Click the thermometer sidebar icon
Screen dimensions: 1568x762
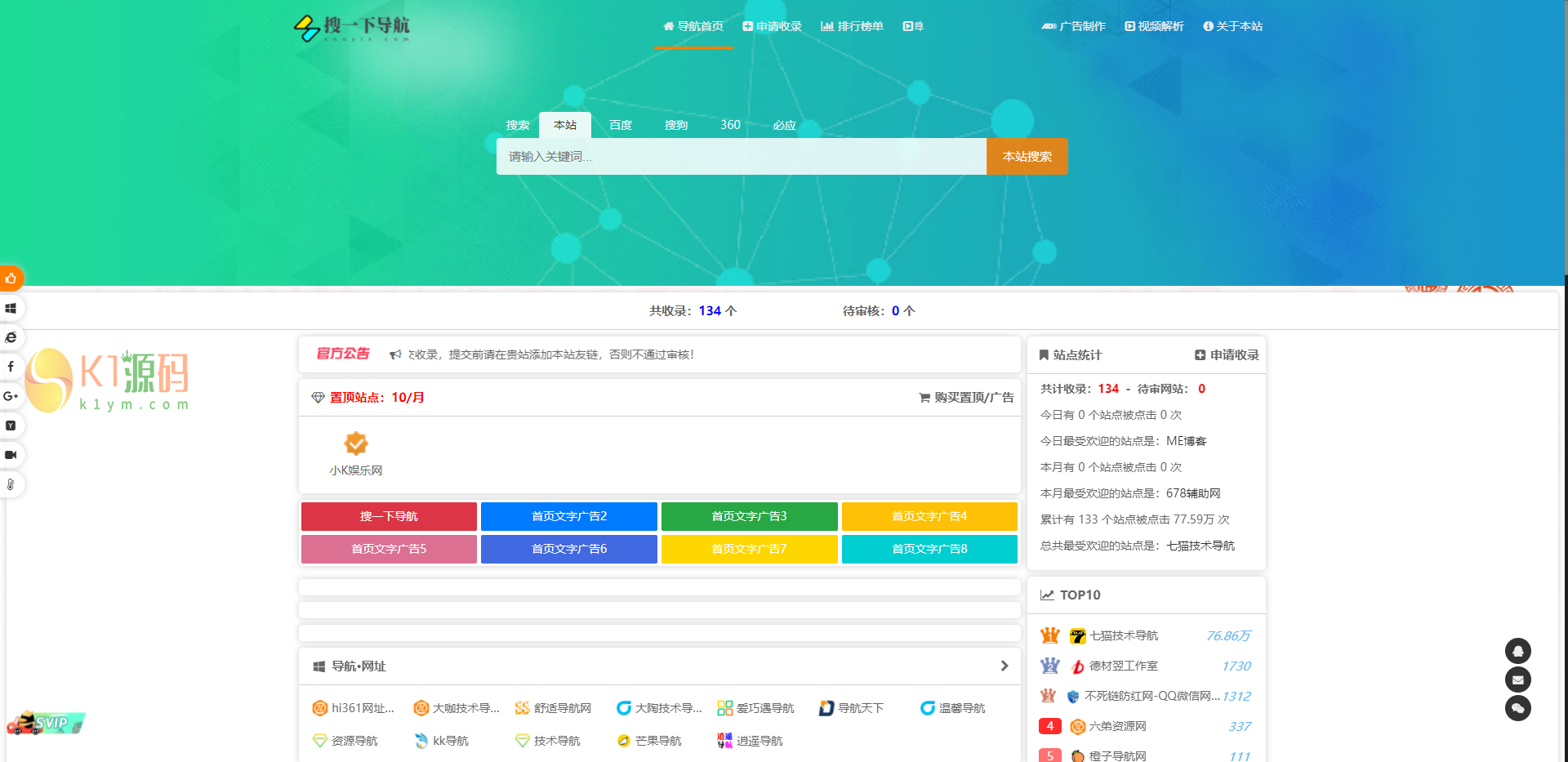coord(11,484)
